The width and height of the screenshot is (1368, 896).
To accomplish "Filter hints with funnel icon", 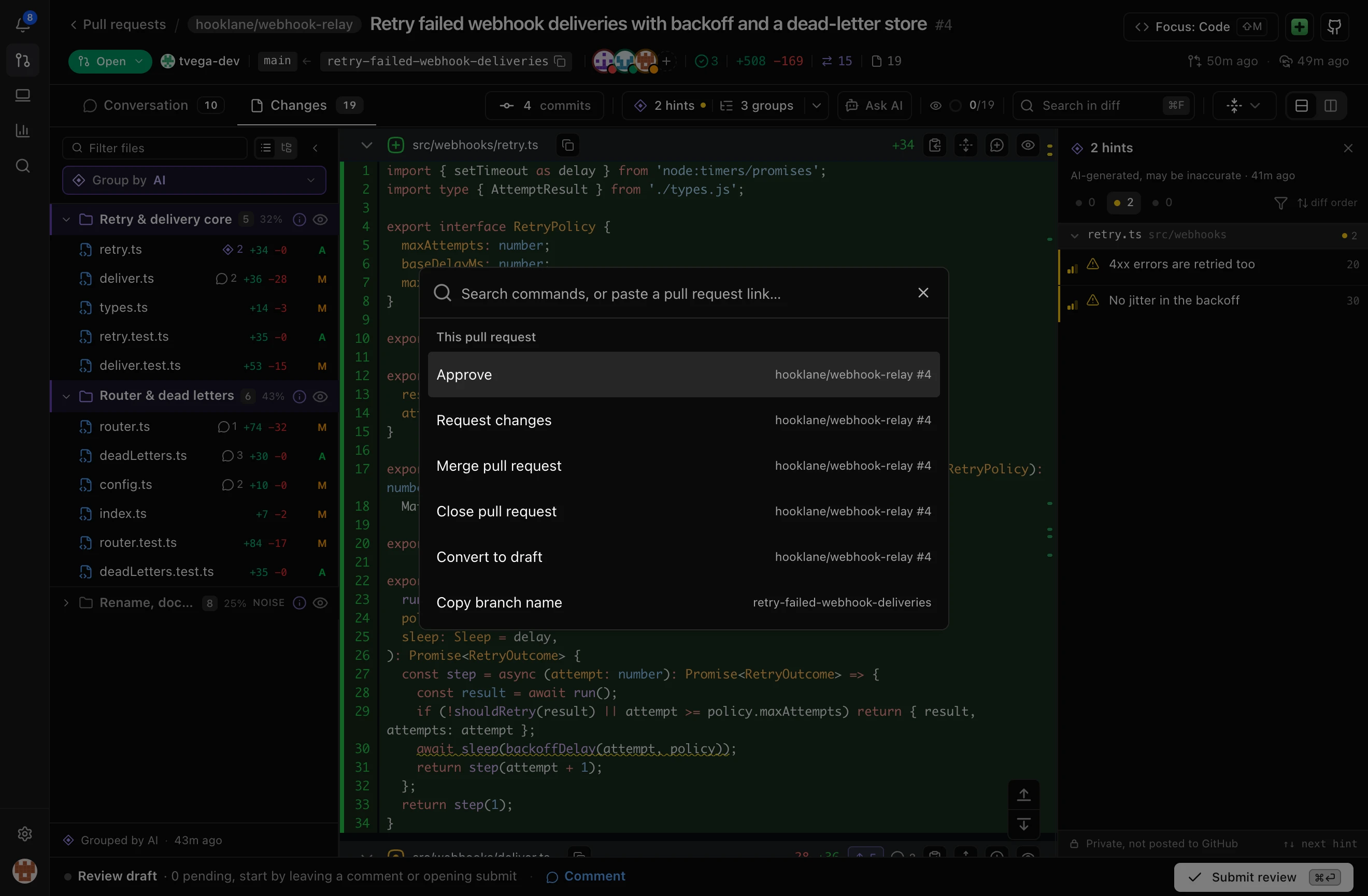I will click(1280, 203).
